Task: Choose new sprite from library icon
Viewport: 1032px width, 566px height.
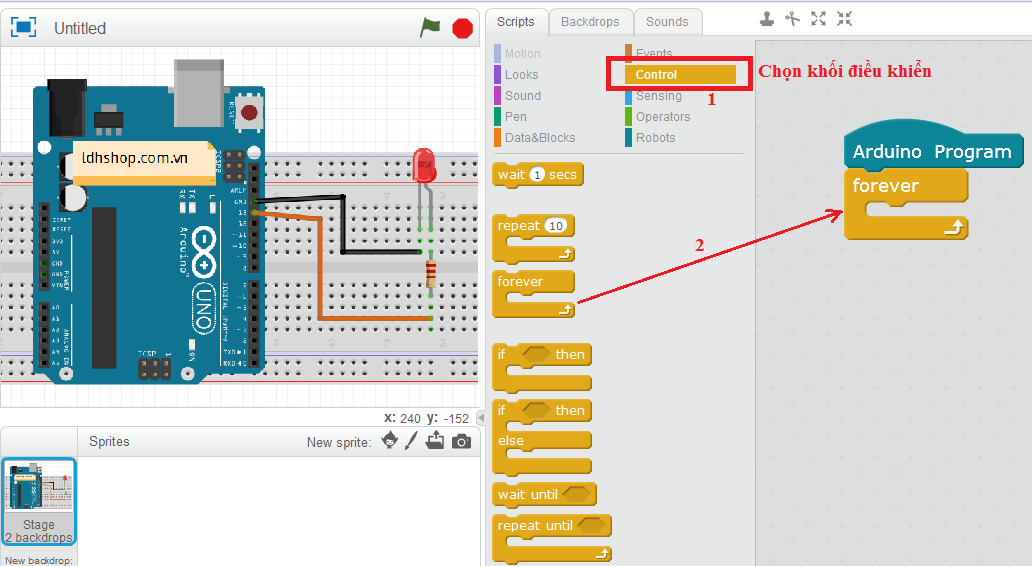Action: point(391,442)
